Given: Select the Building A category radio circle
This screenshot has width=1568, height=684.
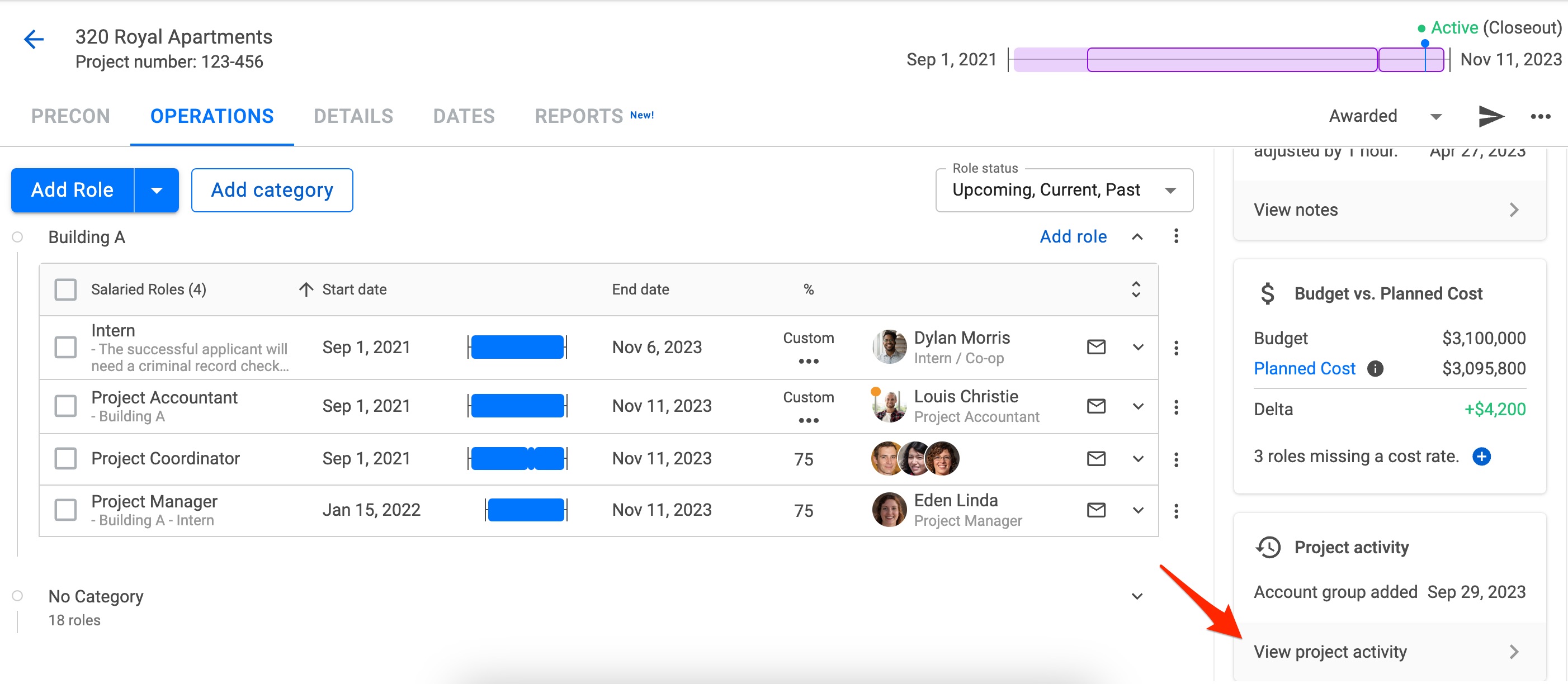Looking at the screenshot, I should click(x=18, y=237).
